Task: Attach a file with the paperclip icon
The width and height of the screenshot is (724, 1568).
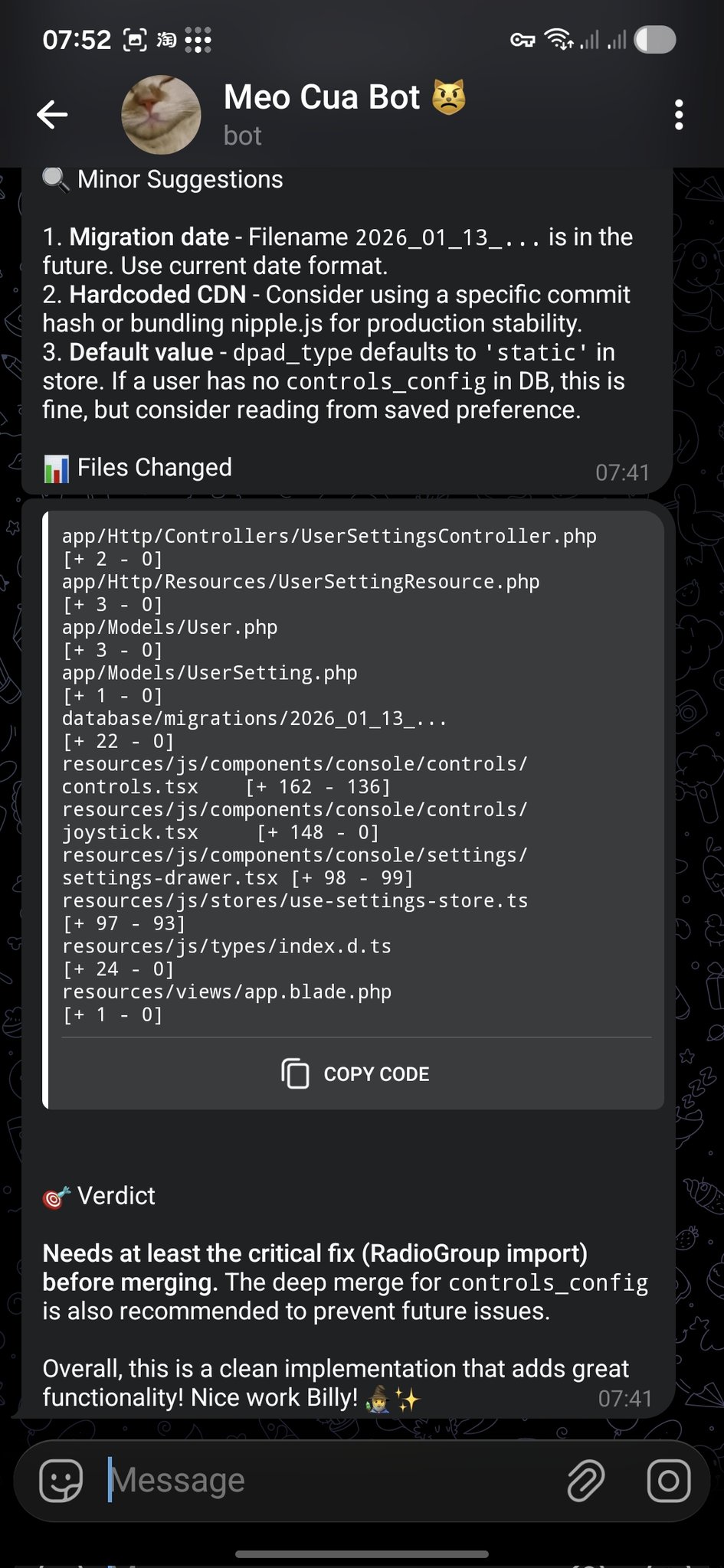Action: 586,1480
